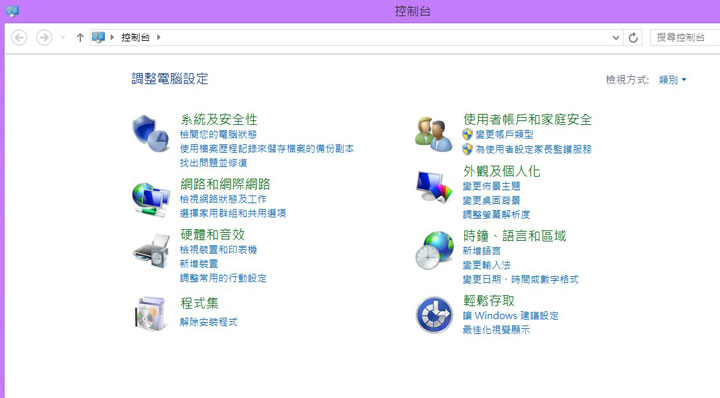
Task: Open the address bar history dropdown arrow
Action: click(x=616, y=38)
